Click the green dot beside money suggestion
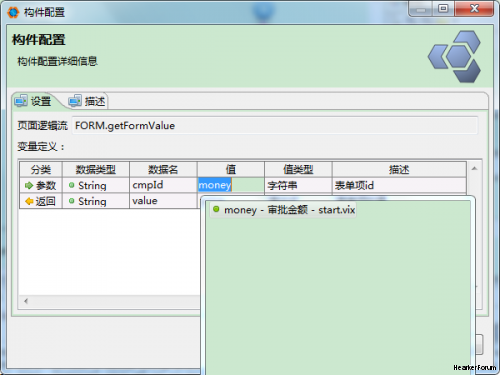The width and height of the screenshot is (500, 375). [216, 209]
